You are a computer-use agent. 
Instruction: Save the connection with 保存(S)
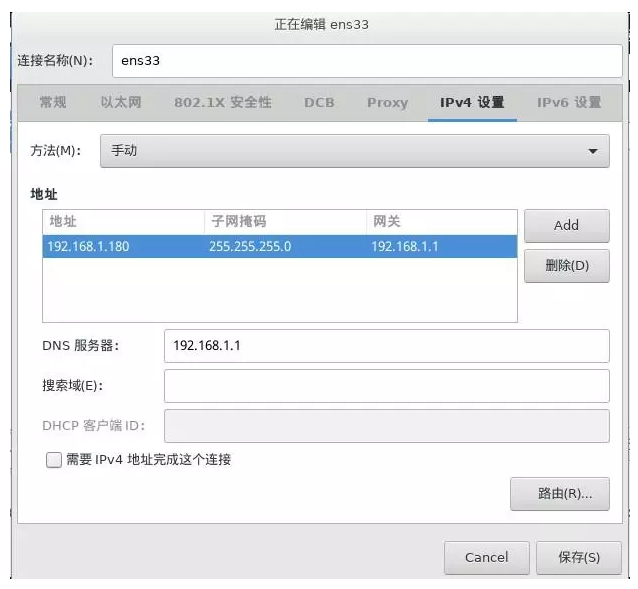point(579,557)
